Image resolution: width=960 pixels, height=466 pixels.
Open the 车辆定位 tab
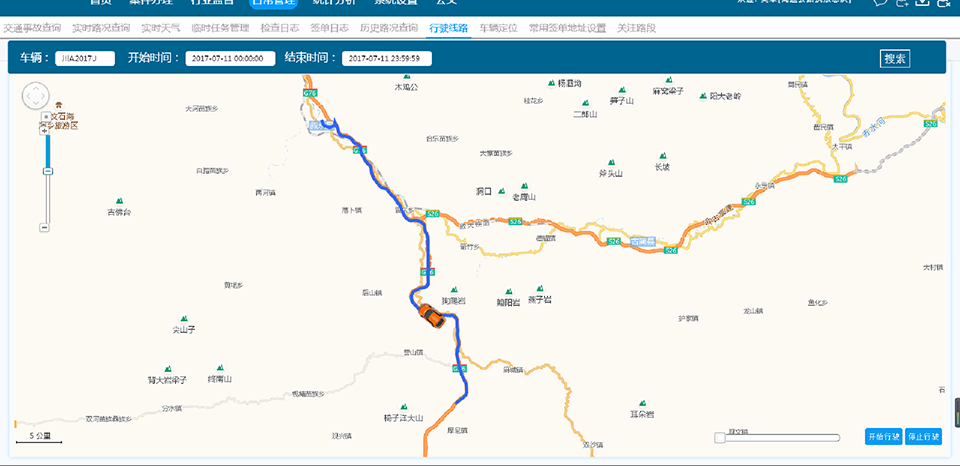pyautogui.click(x=498, y=28)
